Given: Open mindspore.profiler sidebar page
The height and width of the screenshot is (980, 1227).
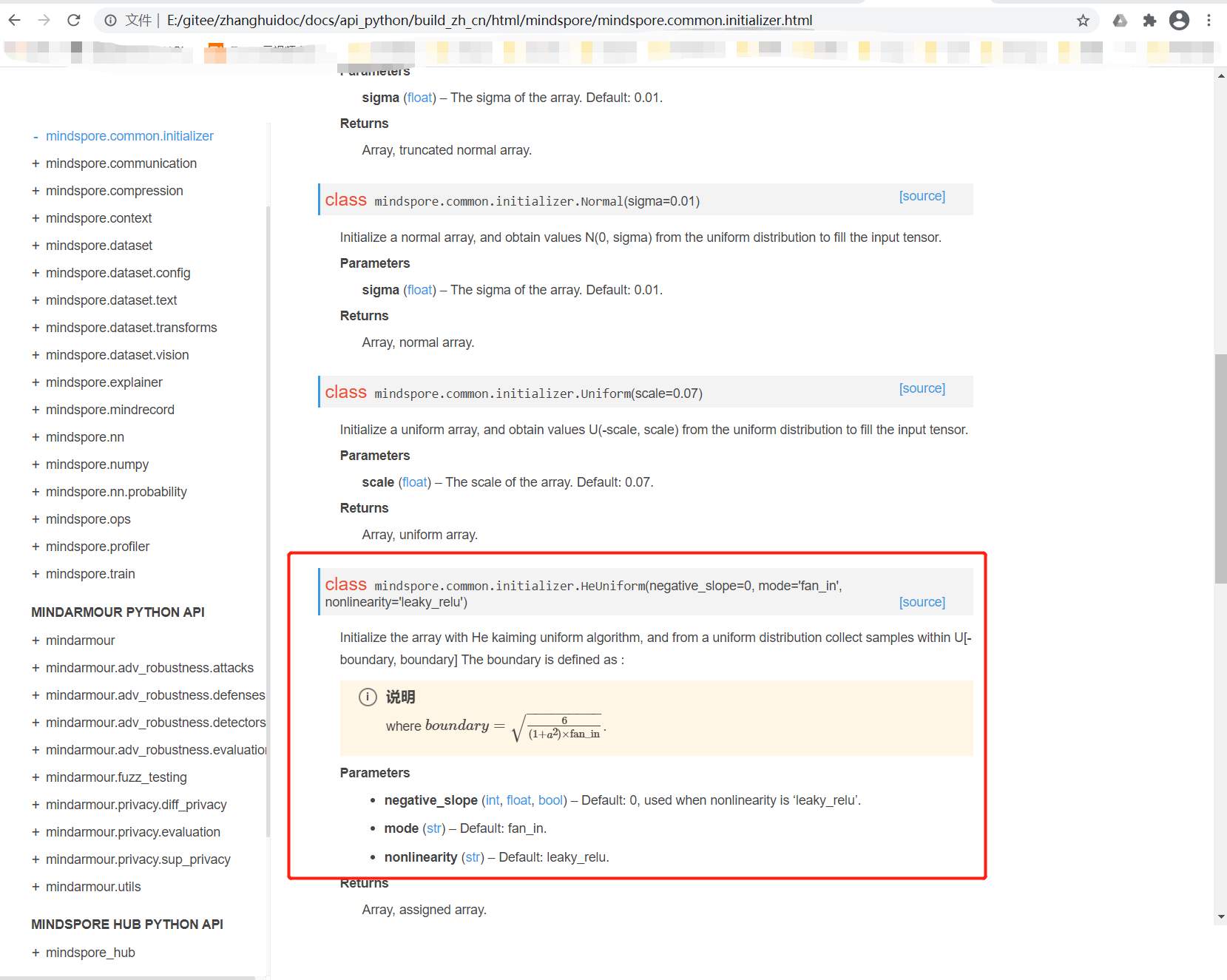Looking at the screenshot, I should (98, 547).
